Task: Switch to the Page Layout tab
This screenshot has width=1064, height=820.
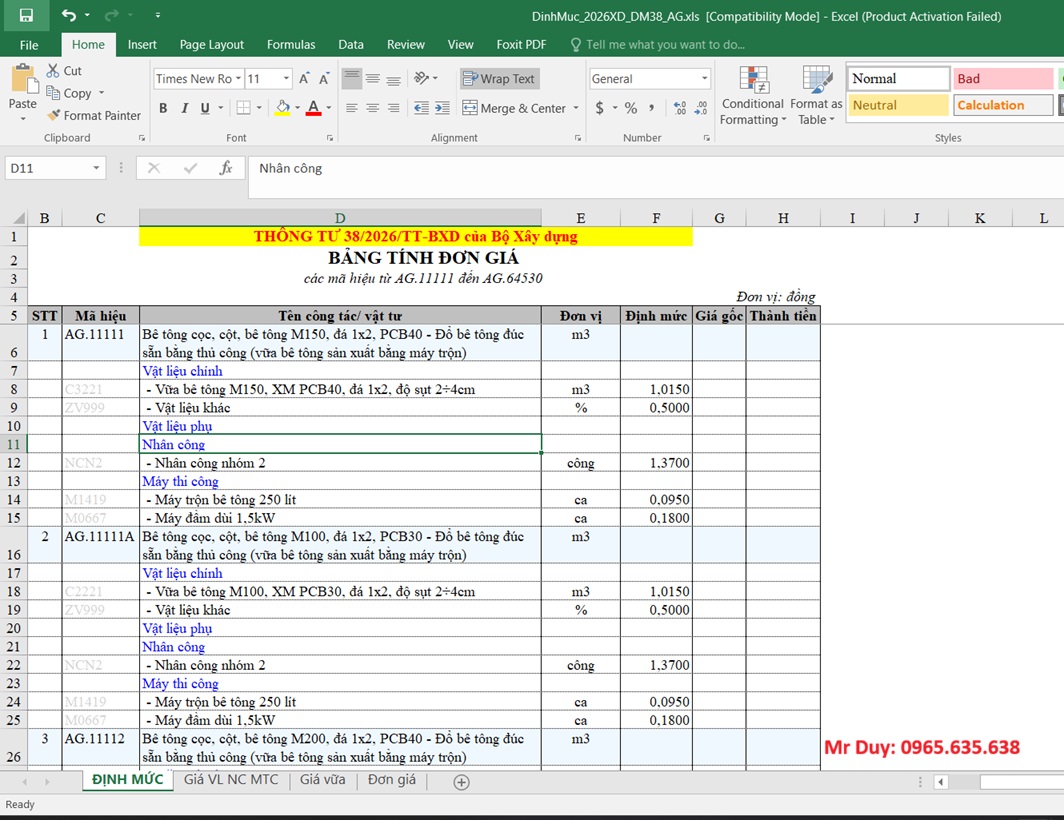Action: 212,45
